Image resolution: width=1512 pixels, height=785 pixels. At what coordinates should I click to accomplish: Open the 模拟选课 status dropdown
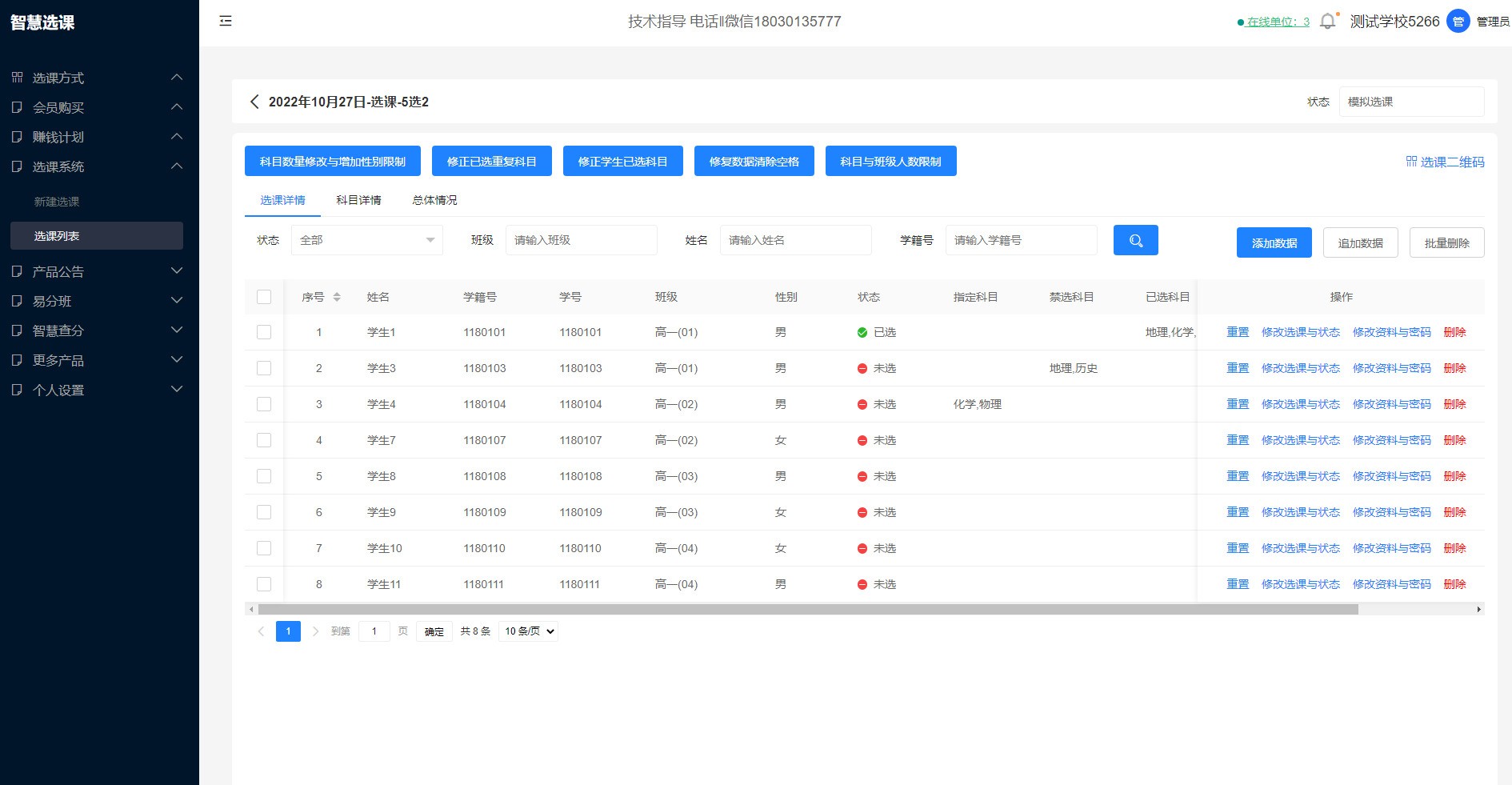[x=1411, y=102]
